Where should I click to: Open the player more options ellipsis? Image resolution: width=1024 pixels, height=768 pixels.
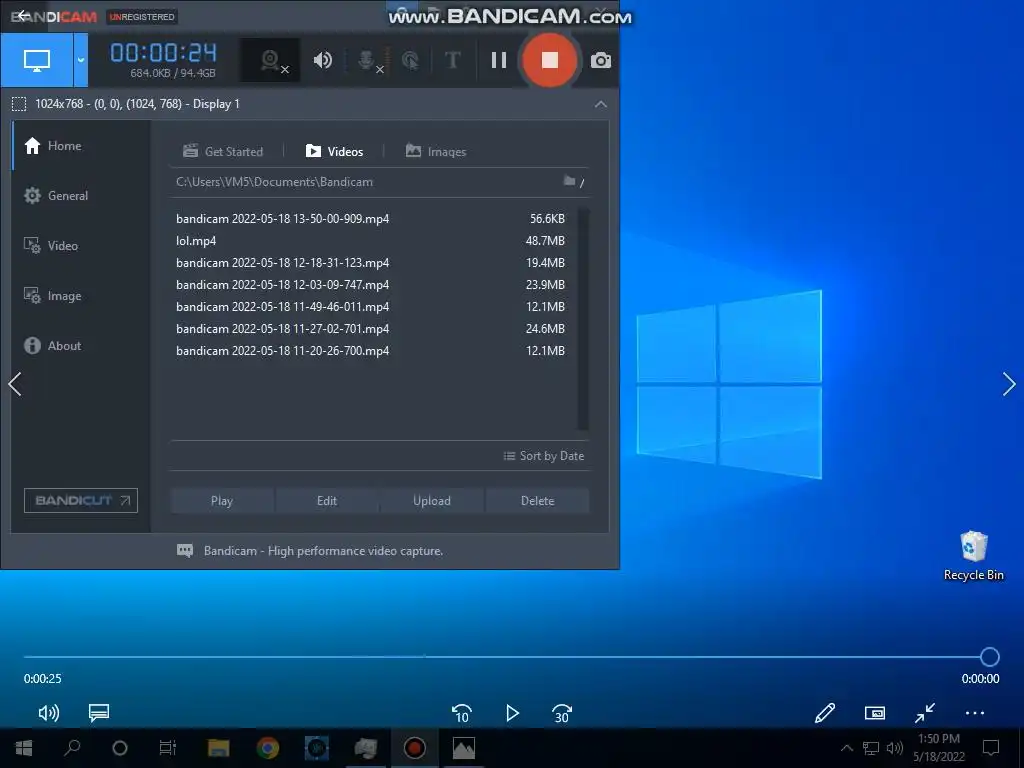[974, 713]
